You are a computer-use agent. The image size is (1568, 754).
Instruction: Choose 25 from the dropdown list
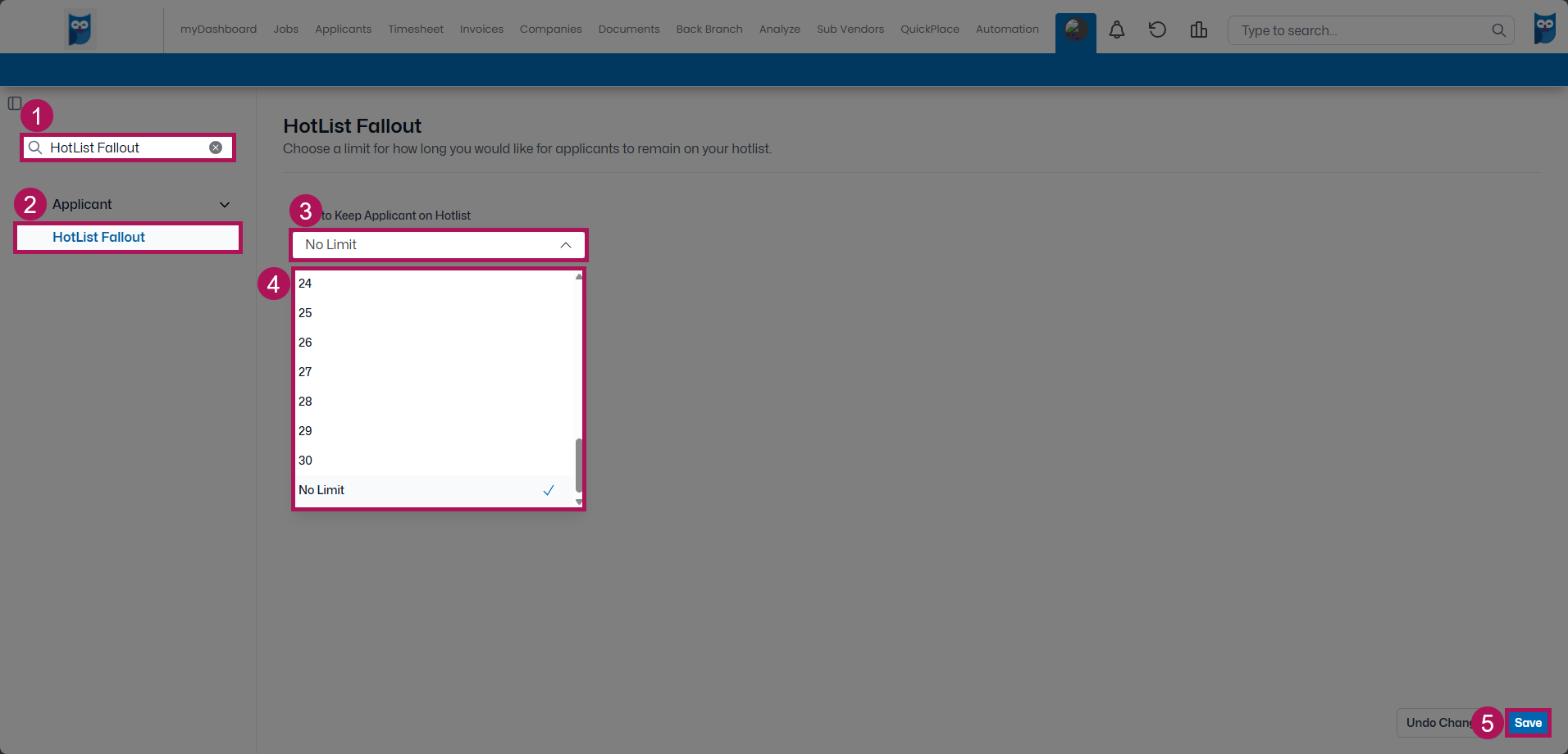436,313
